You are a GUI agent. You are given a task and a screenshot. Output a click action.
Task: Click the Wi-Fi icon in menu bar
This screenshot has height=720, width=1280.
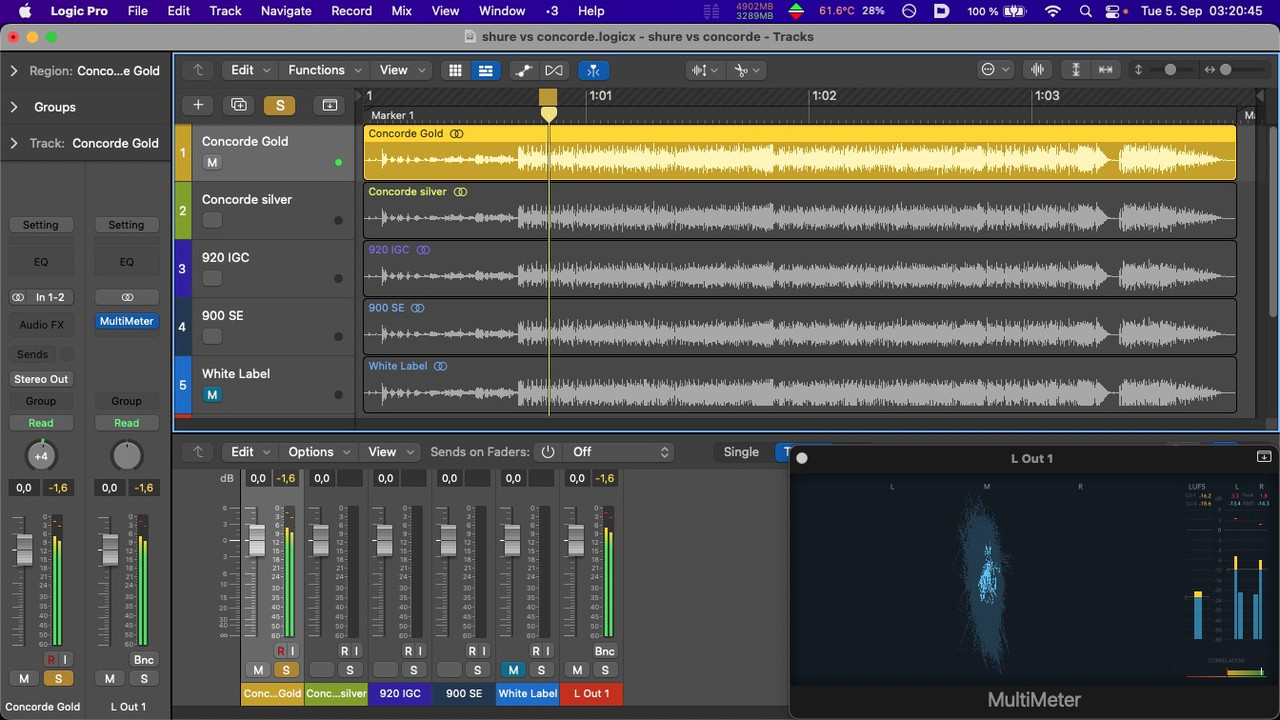point(1052,11)
